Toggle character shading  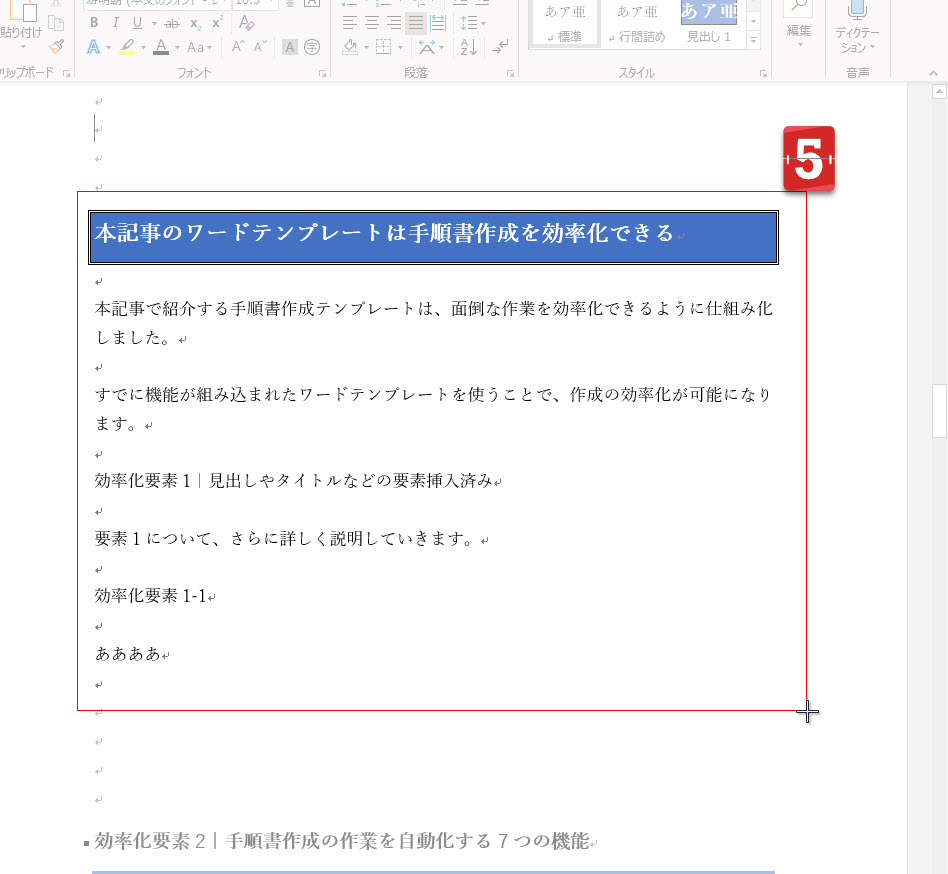click(x=290, y=47)
